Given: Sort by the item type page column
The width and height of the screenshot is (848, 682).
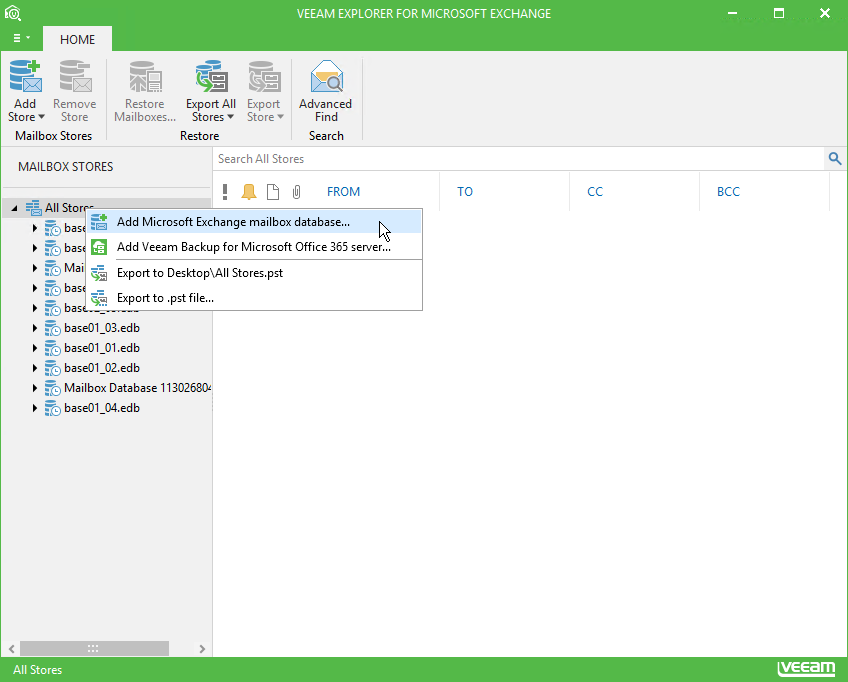Looking at the screenshot, I should [273, 191].
